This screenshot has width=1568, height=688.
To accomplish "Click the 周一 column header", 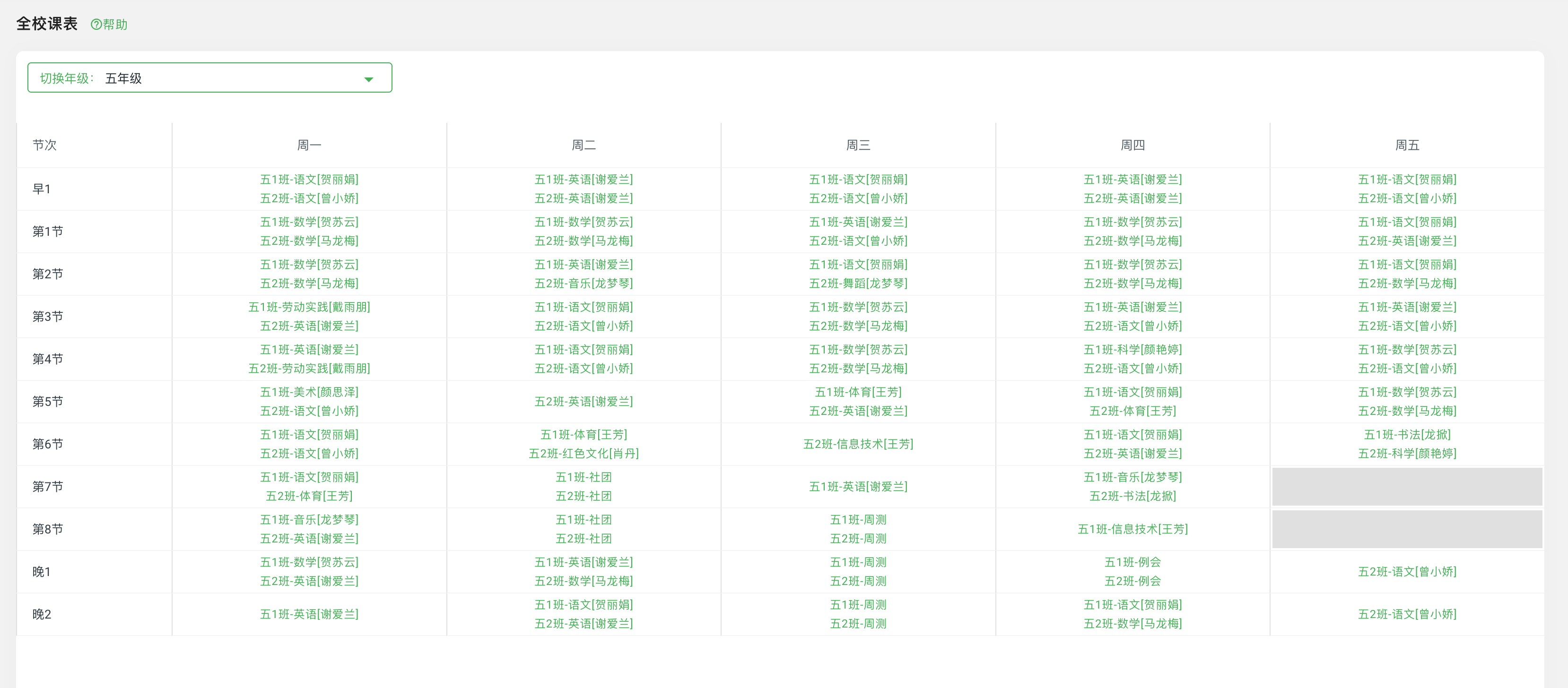I will [309, 145].
